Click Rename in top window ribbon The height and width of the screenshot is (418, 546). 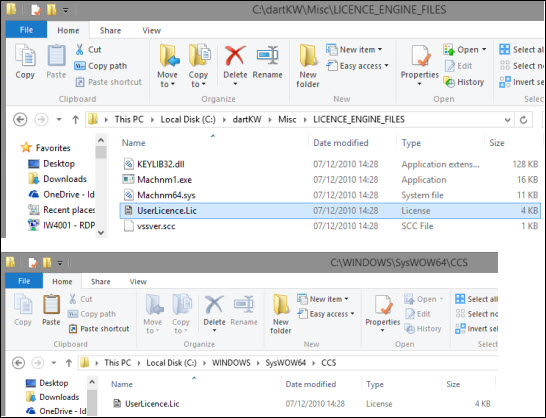[267, 62]
